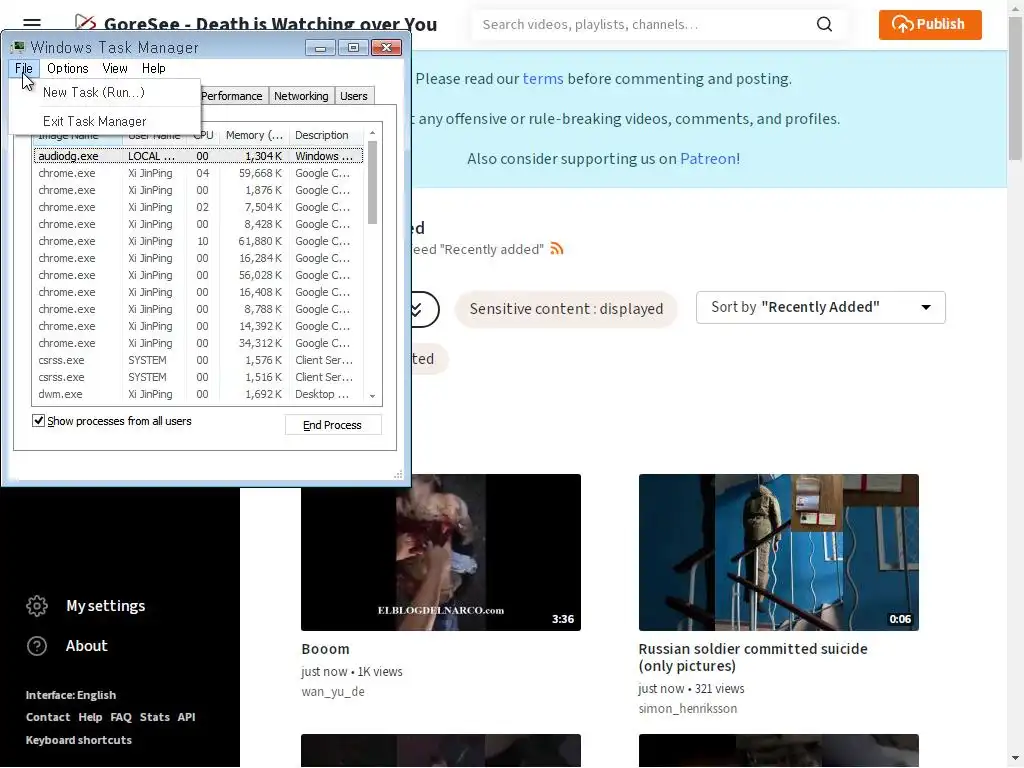This screenshot has width=1024, height=768.
Task: Open the terms link in banner
Action: click(543, 79)
